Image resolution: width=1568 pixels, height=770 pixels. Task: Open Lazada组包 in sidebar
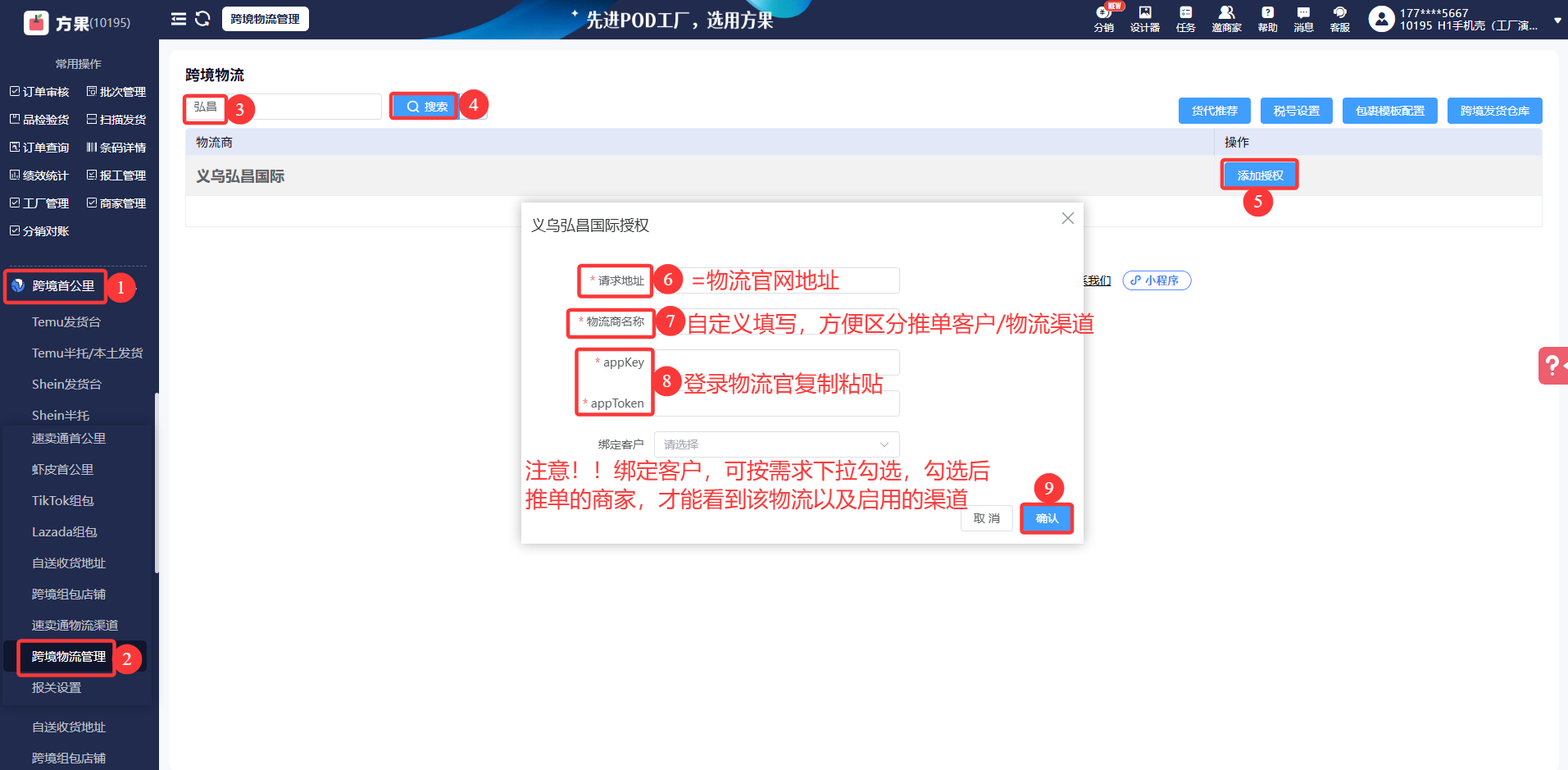coord(64,532)
